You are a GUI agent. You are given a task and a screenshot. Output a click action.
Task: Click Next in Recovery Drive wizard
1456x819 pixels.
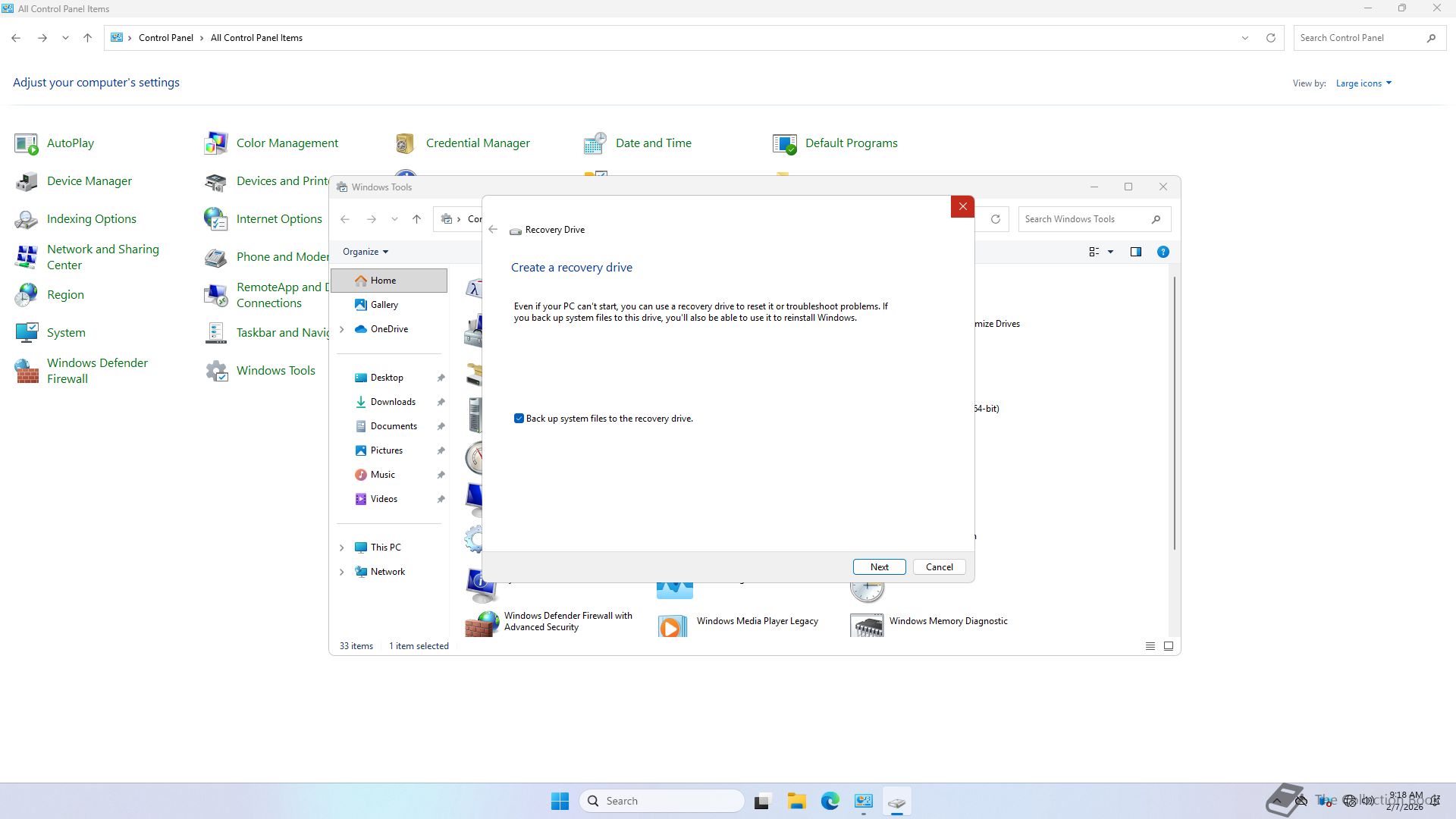[879, 567]
